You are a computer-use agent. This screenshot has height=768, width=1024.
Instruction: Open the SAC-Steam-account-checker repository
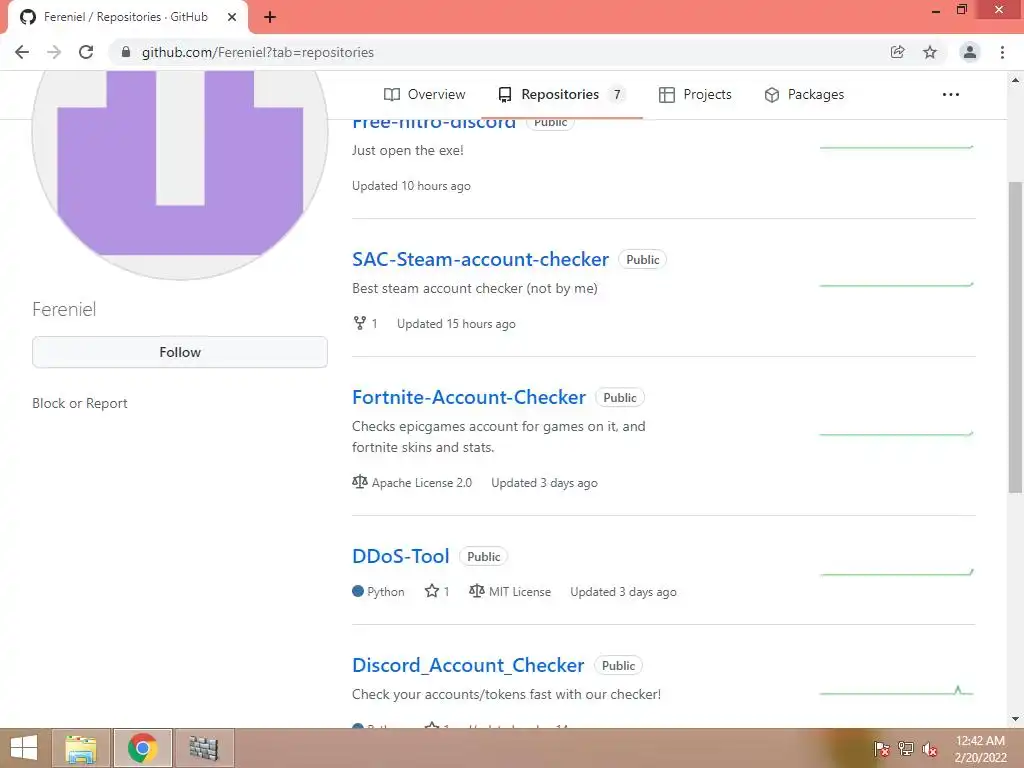[480, 259]
